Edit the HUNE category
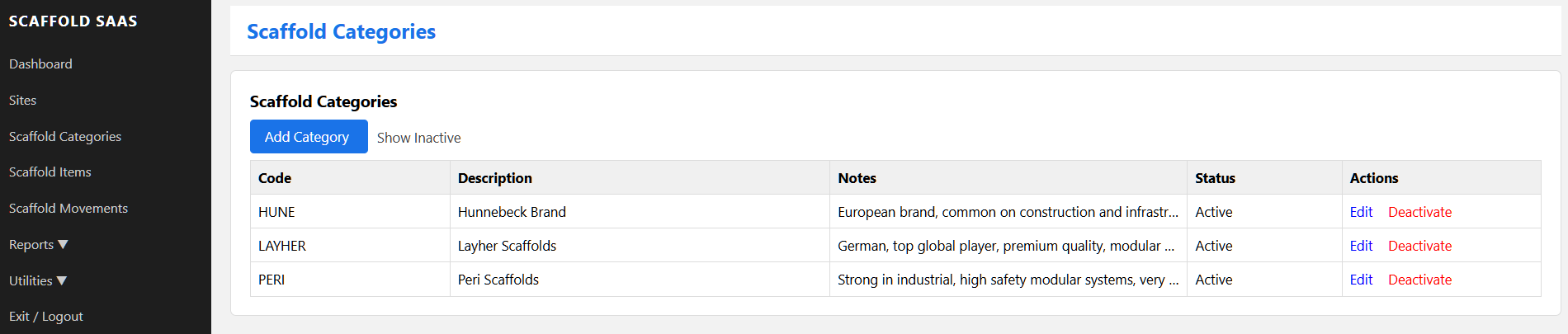Viewport: 1568px width, 334px height. (x=1361, y=212)
